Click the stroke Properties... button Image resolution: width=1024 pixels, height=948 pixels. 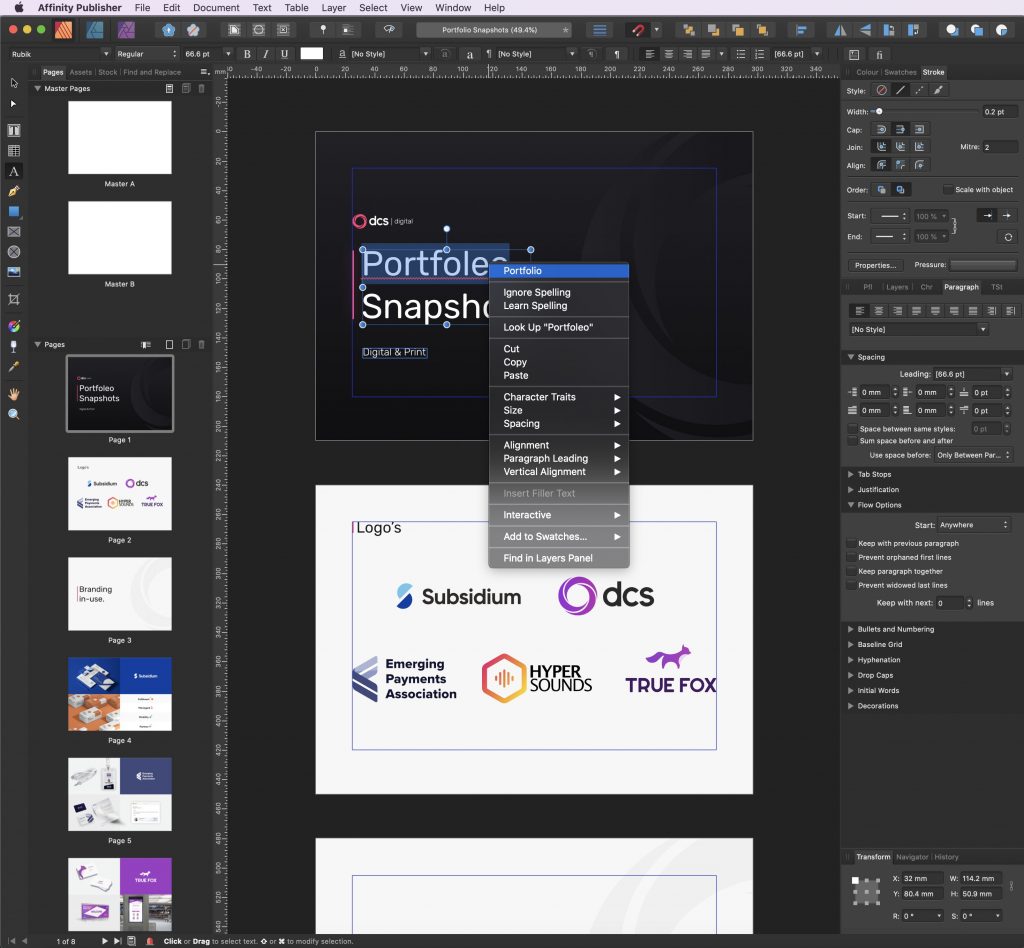point(875,265)
